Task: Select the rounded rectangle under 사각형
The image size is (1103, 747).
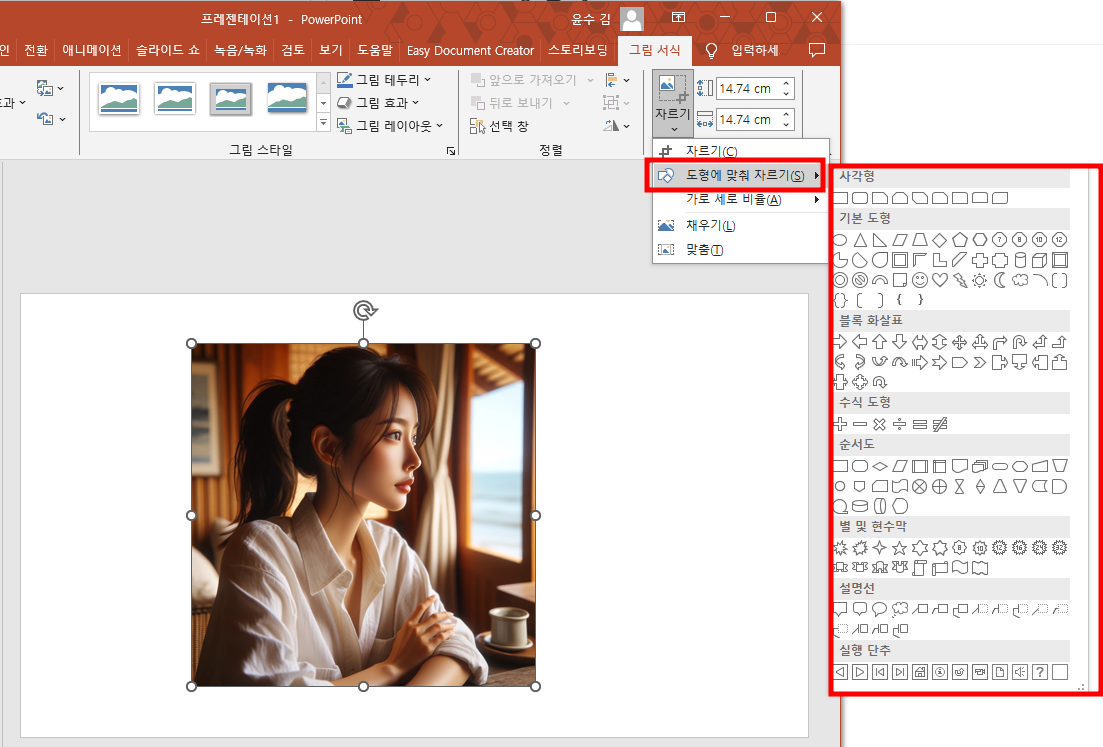Action: click(x=857, y=197)
